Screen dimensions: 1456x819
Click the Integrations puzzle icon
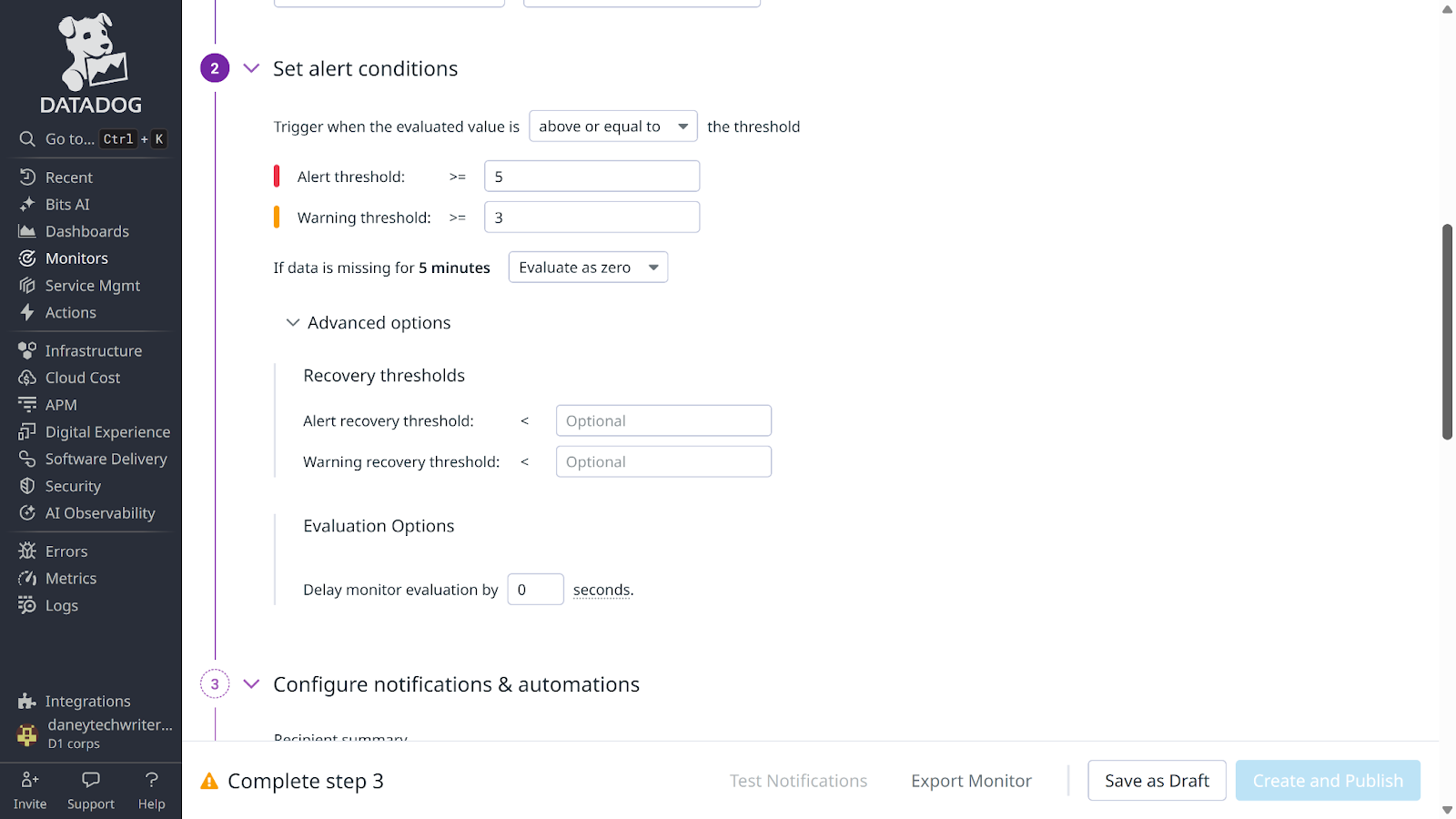tap(27, 701)
